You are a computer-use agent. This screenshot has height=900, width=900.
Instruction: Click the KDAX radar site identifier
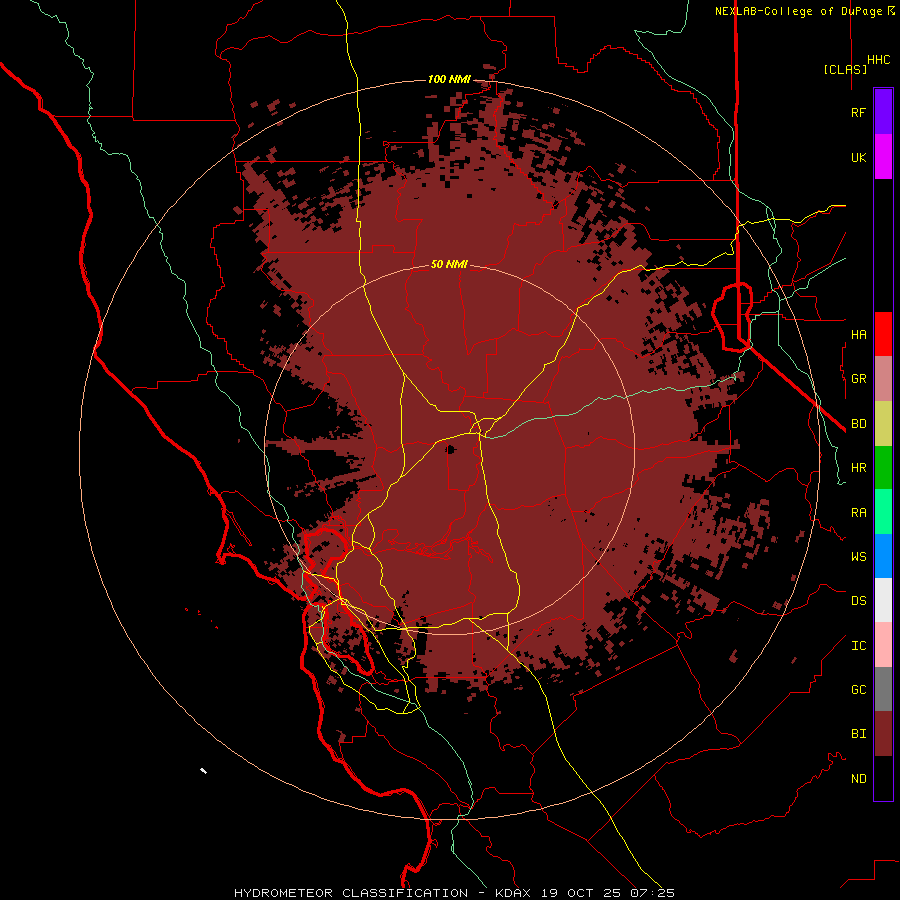[x=513, y=893]
